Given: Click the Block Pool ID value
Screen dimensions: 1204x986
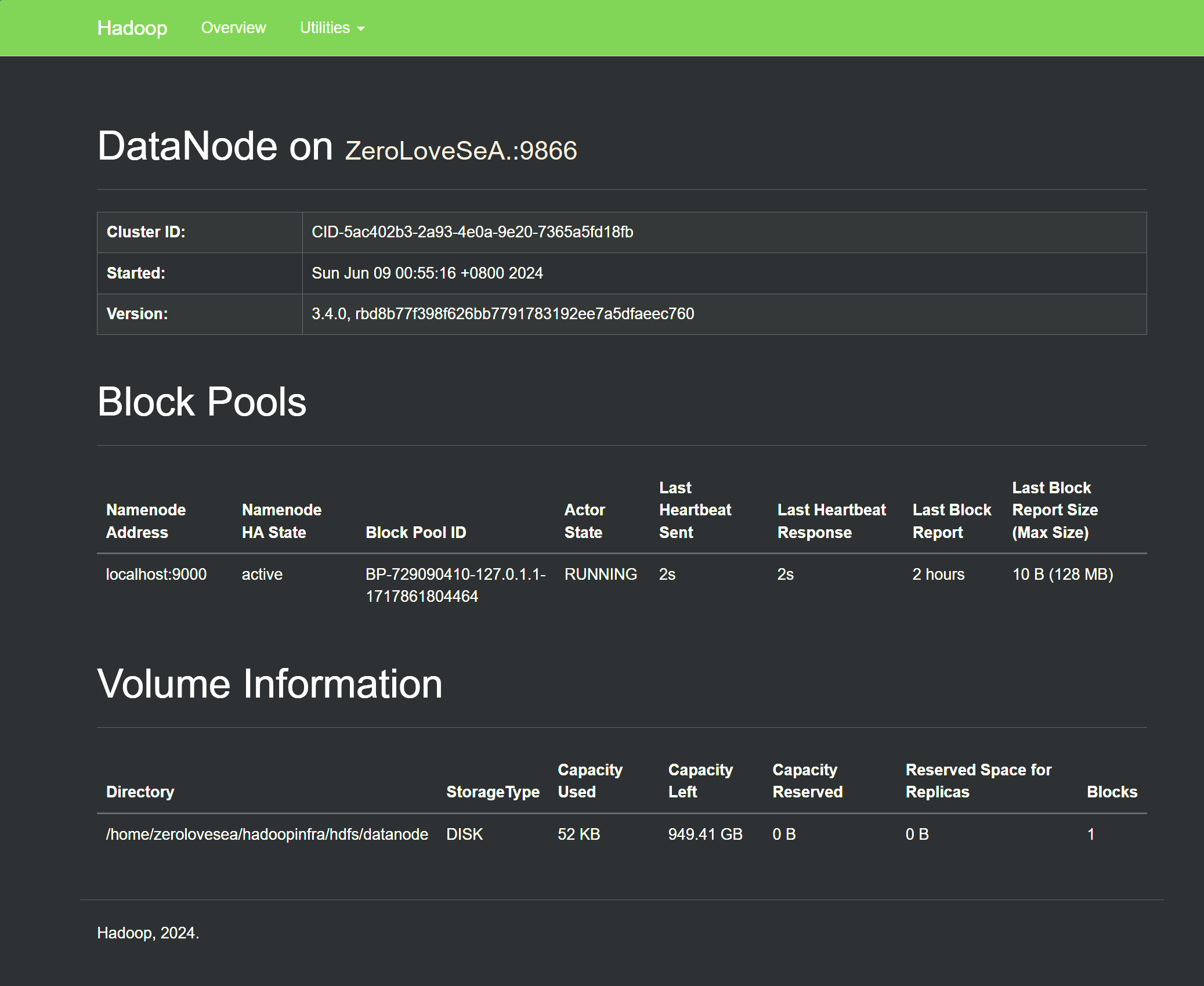Looking at the screenshot, I should tap(455, 586).
